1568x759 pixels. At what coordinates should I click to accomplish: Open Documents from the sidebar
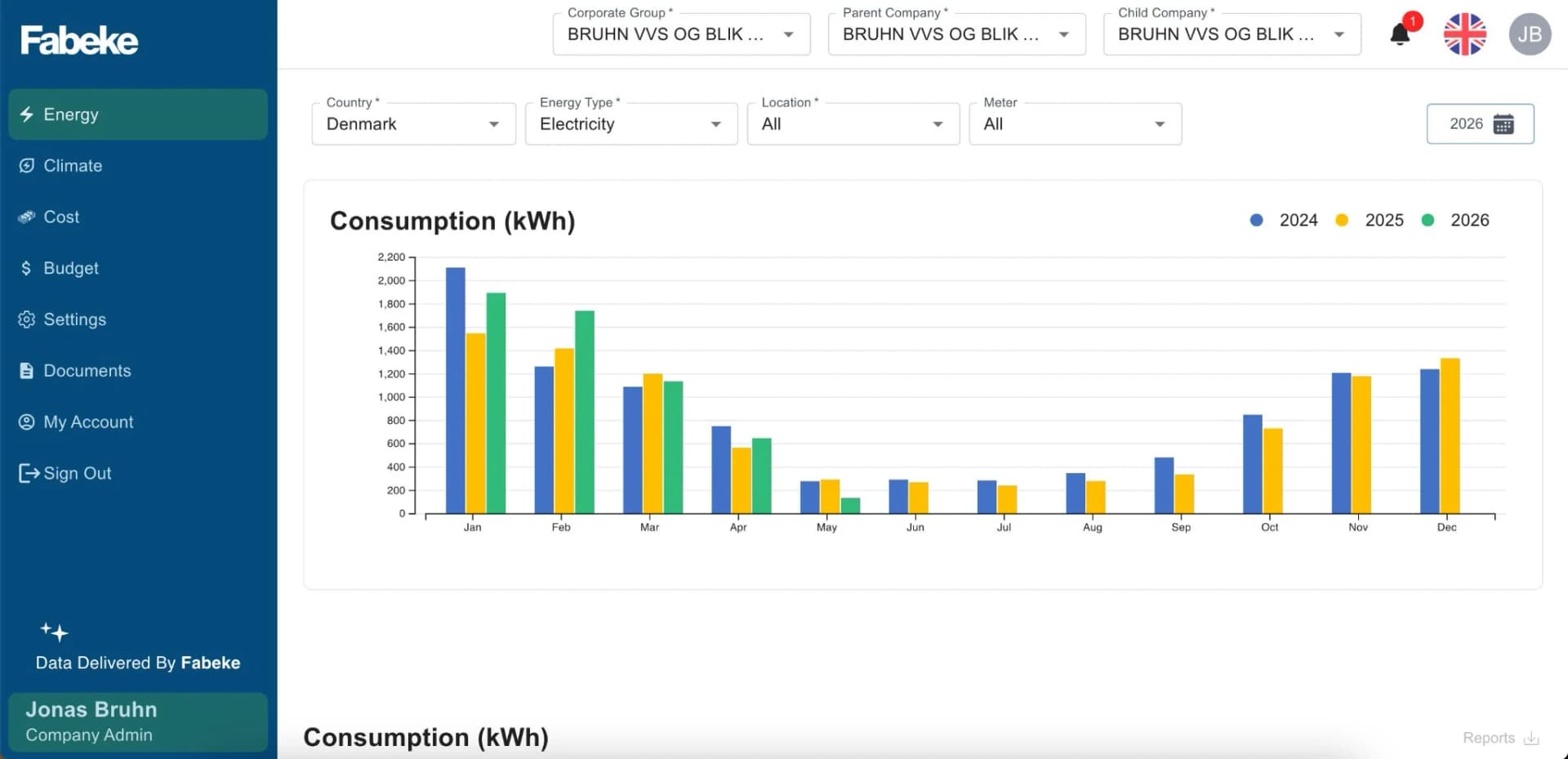[138, 371]
